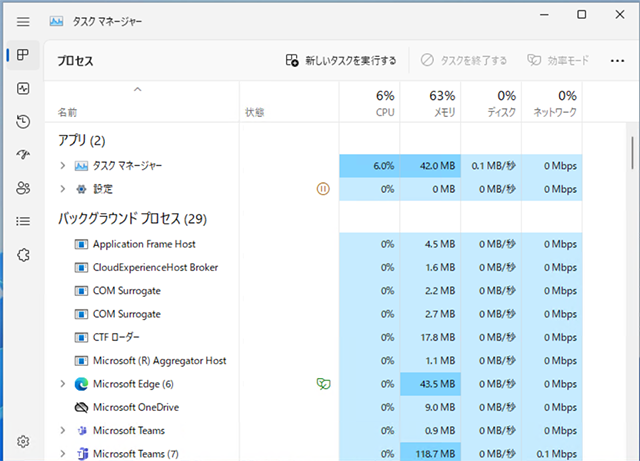Expand the Microsoft Teams (7) group
This screenshot has height=461, width=640.
pyautogui.click(x=62, y=454)
